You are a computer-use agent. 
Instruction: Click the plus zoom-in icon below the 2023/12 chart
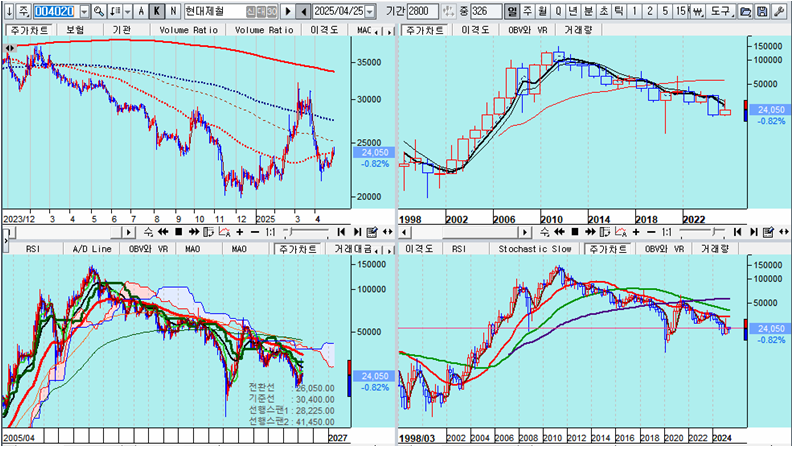(x=240, y=232)
